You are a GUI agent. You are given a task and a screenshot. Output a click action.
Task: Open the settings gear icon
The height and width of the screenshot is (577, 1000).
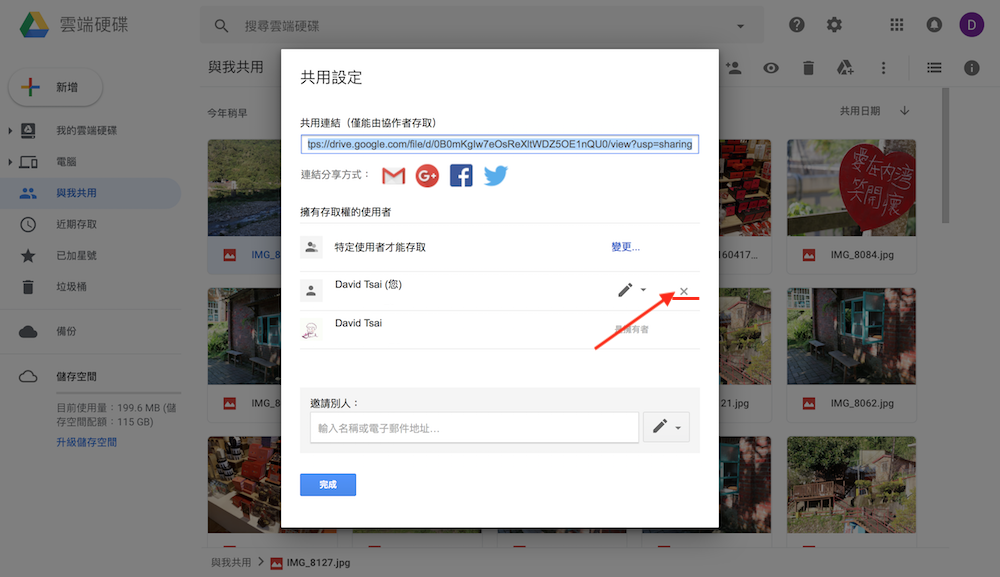(x=834, y=25)
